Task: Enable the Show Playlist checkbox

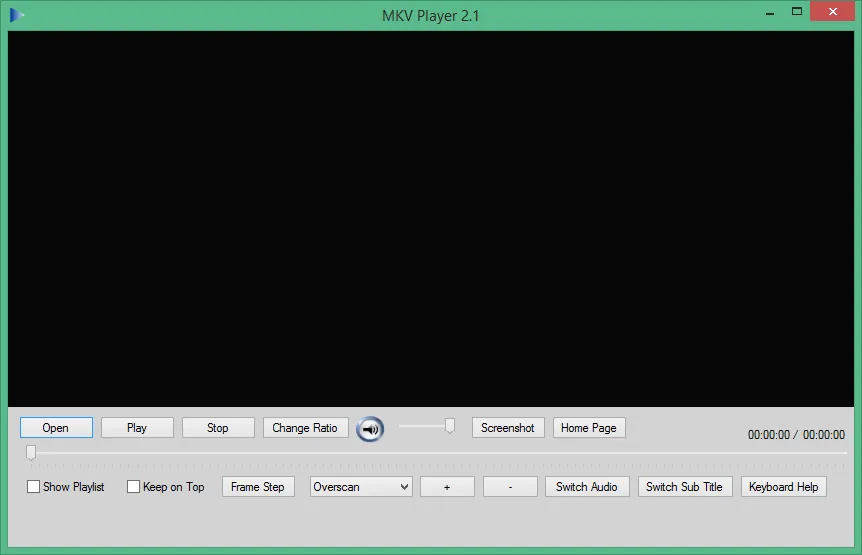Action: coord(34,487)
